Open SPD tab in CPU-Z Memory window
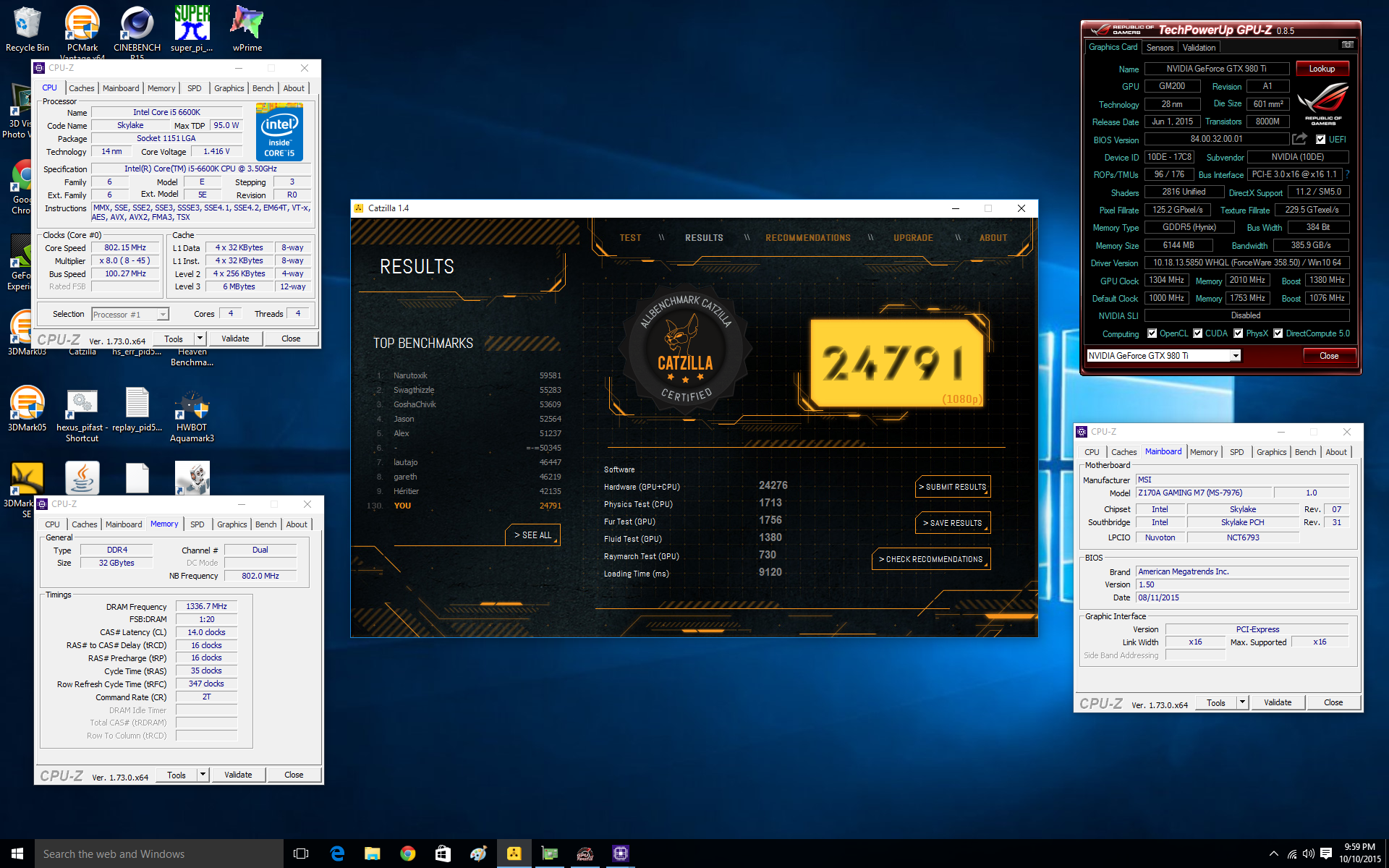 pyautogui.click(x=197, y=524)
